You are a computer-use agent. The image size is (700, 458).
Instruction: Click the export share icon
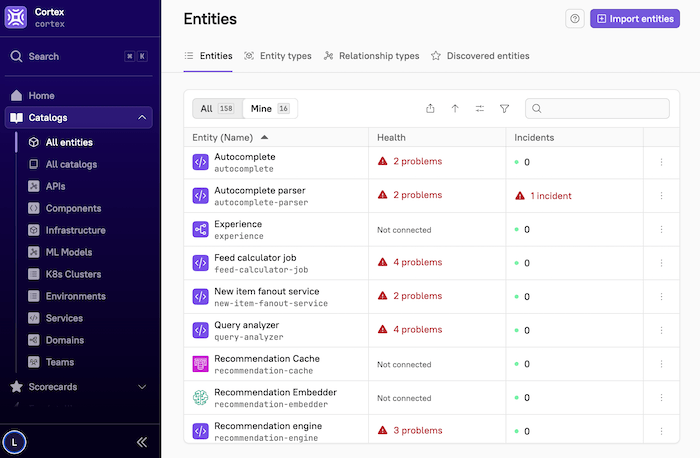pyautogui.click(x=430, y=108)
